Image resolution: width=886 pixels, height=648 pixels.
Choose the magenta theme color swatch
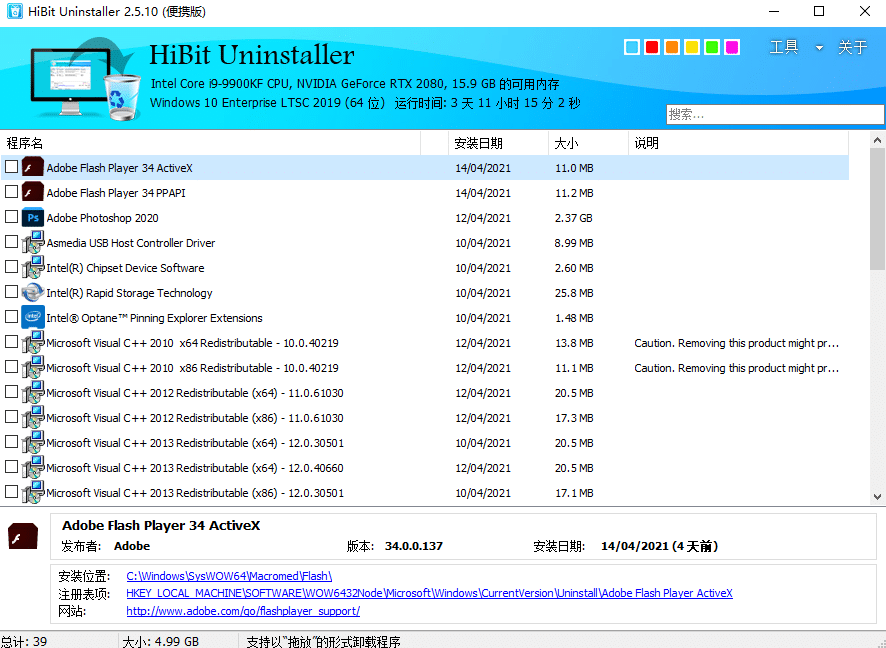(x=732, y=47)
